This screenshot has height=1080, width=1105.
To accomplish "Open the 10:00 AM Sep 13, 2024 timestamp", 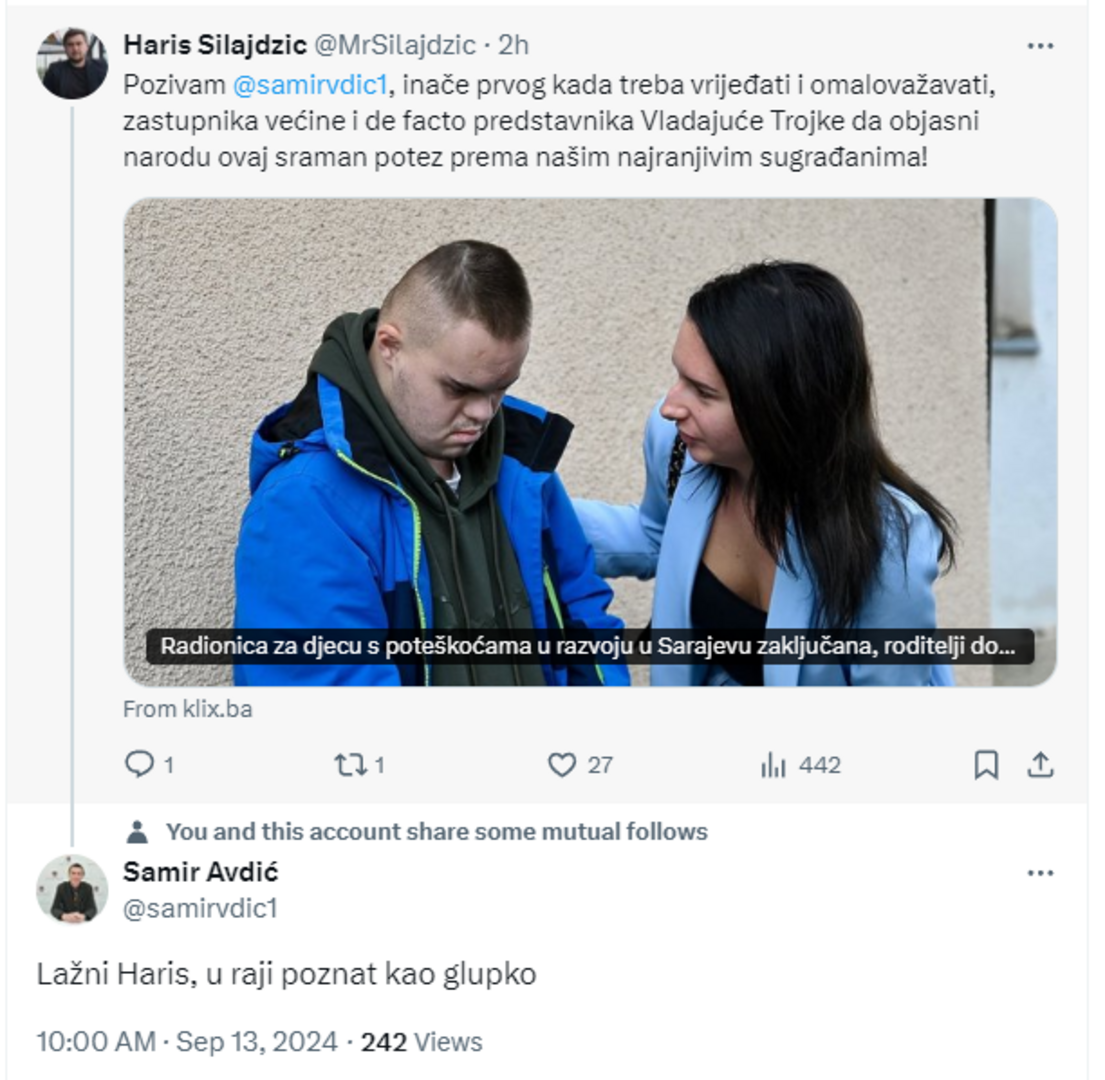I will point(187,1042).
